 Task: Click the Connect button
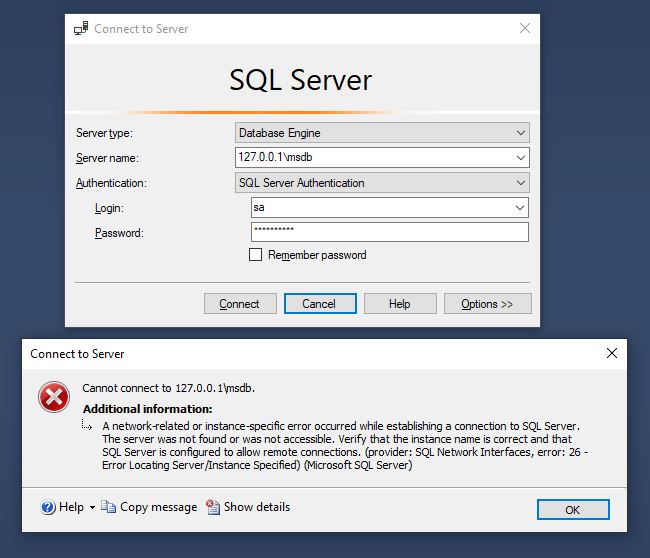point(240,304)
